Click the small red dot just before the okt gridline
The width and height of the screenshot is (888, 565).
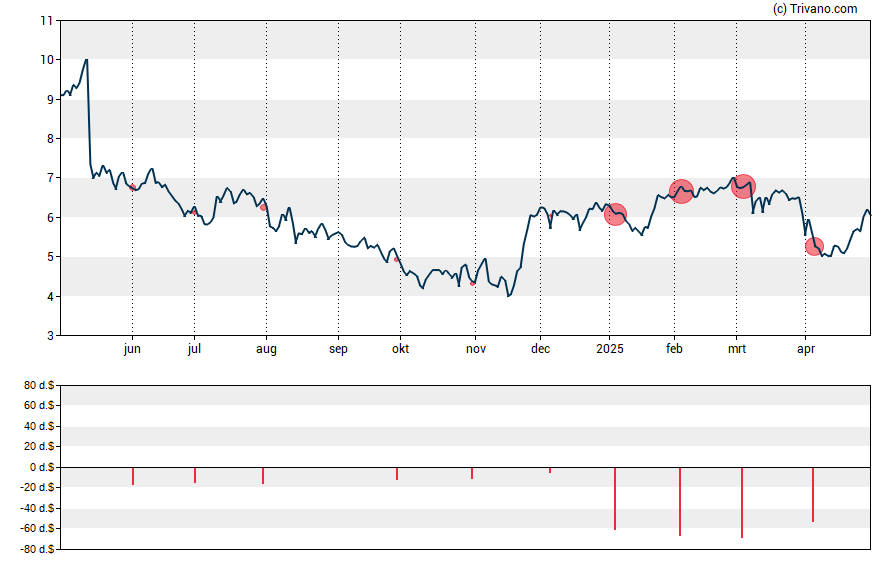tap(396, 259)
